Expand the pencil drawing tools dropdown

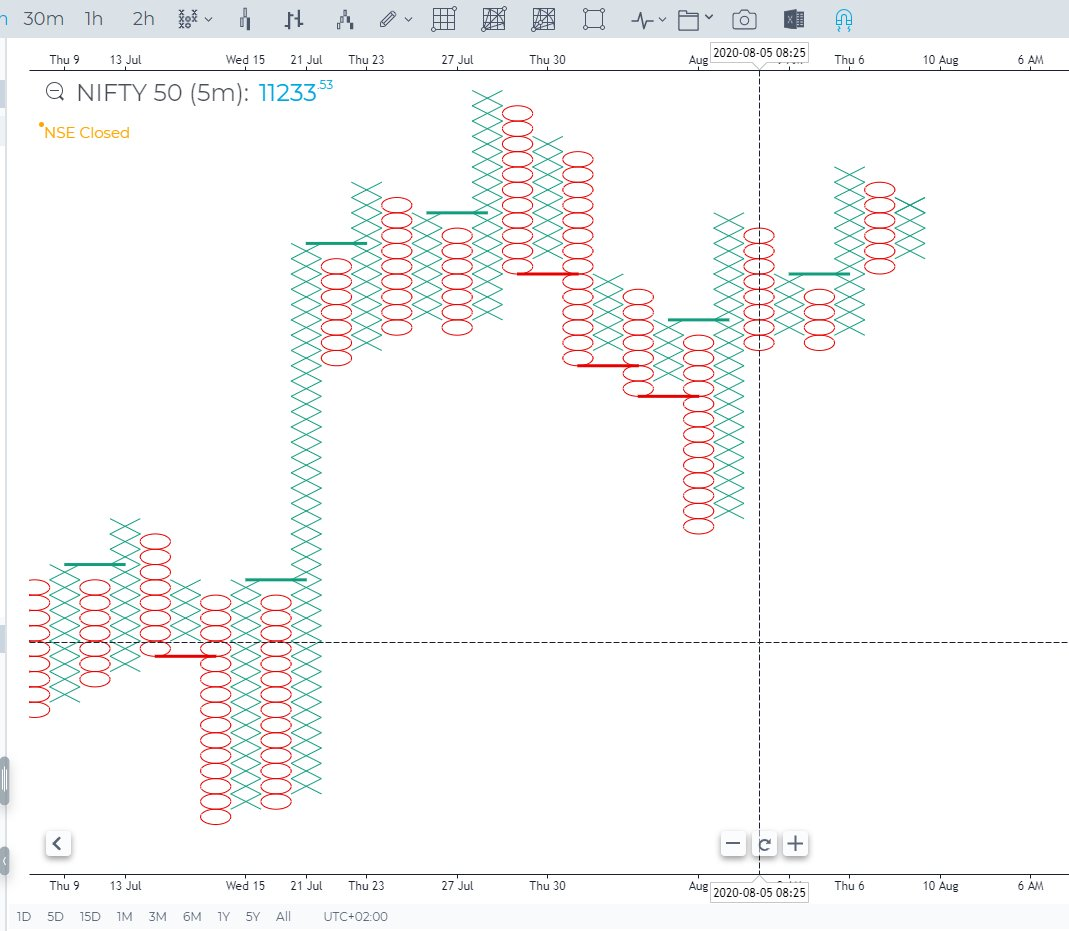(396, 19)
